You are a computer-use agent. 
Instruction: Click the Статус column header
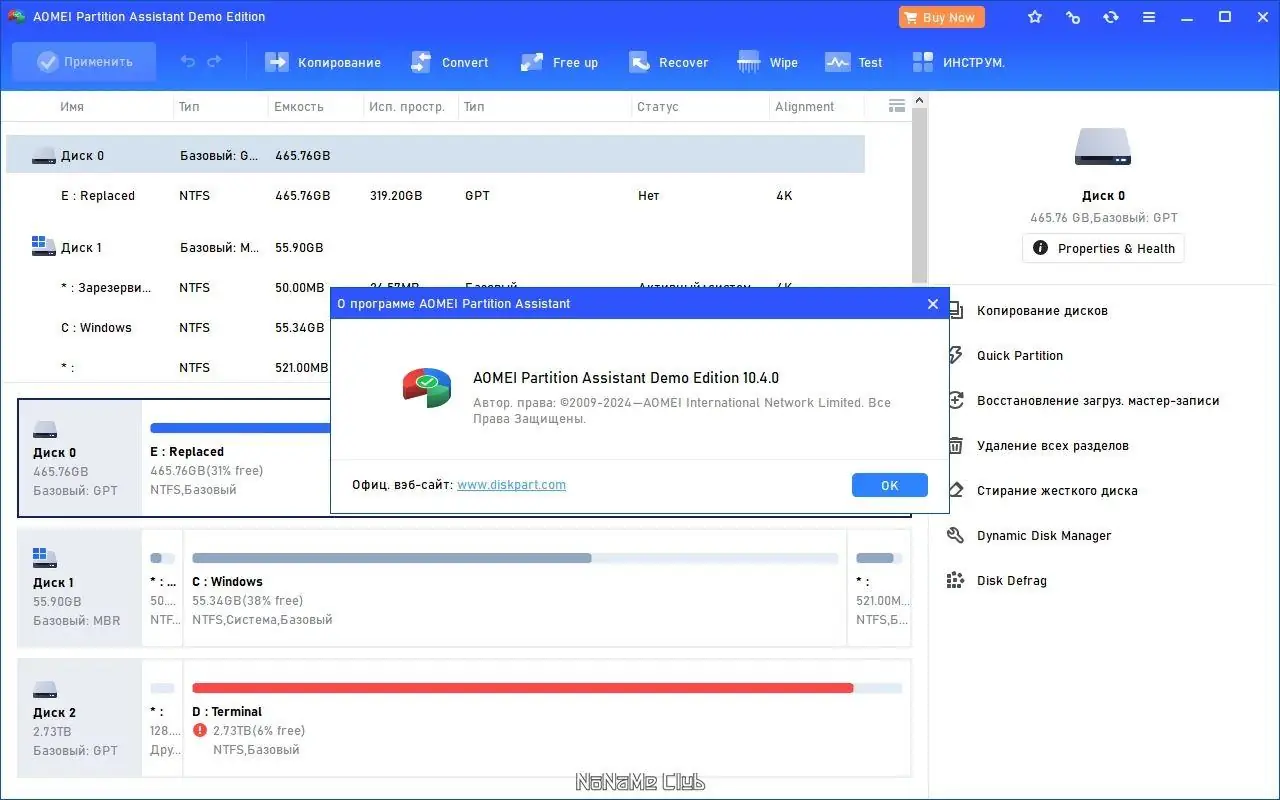[x=658, y=107]
